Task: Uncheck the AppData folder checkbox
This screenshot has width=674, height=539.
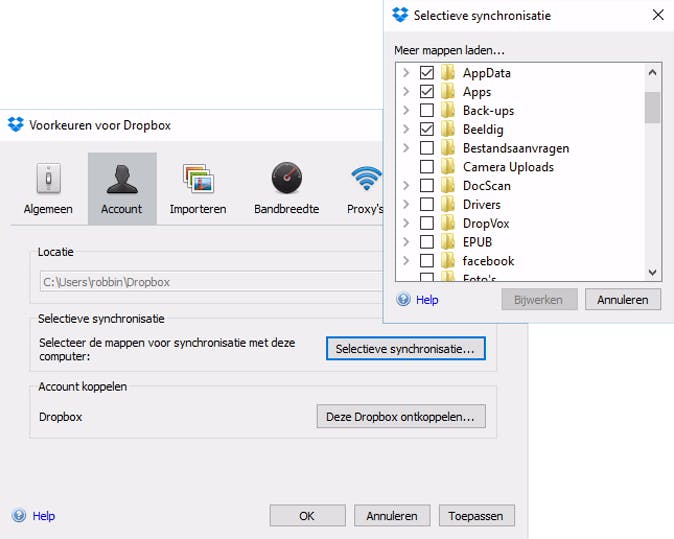Action: coord(426,73)
